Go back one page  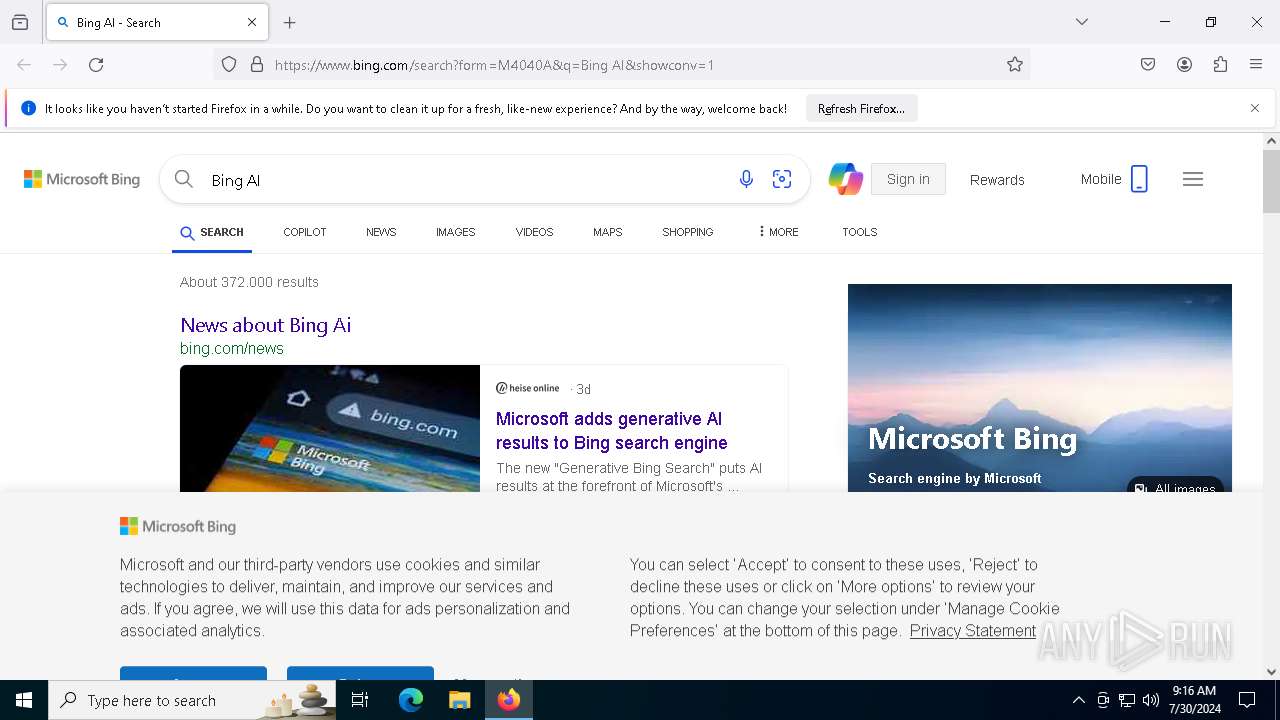pyautogui.click(x=24, y=65)
